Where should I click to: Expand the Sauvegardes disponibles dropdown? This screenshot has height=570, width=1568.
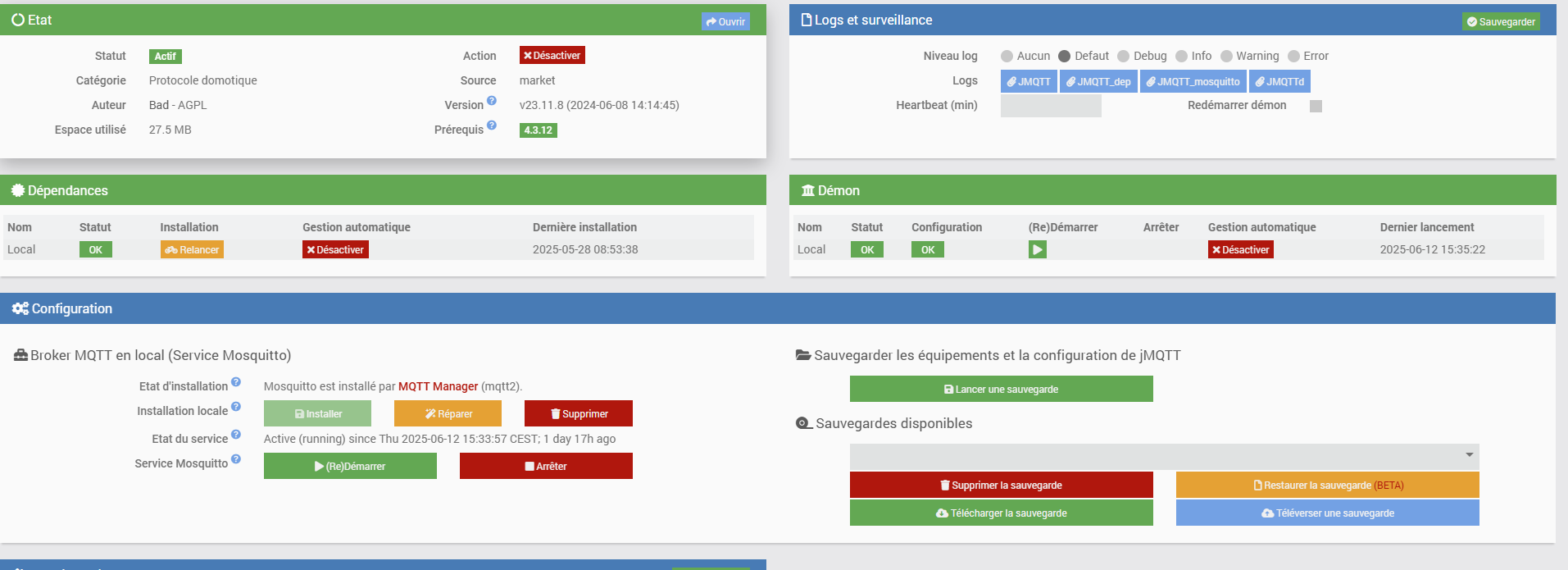1165,456
